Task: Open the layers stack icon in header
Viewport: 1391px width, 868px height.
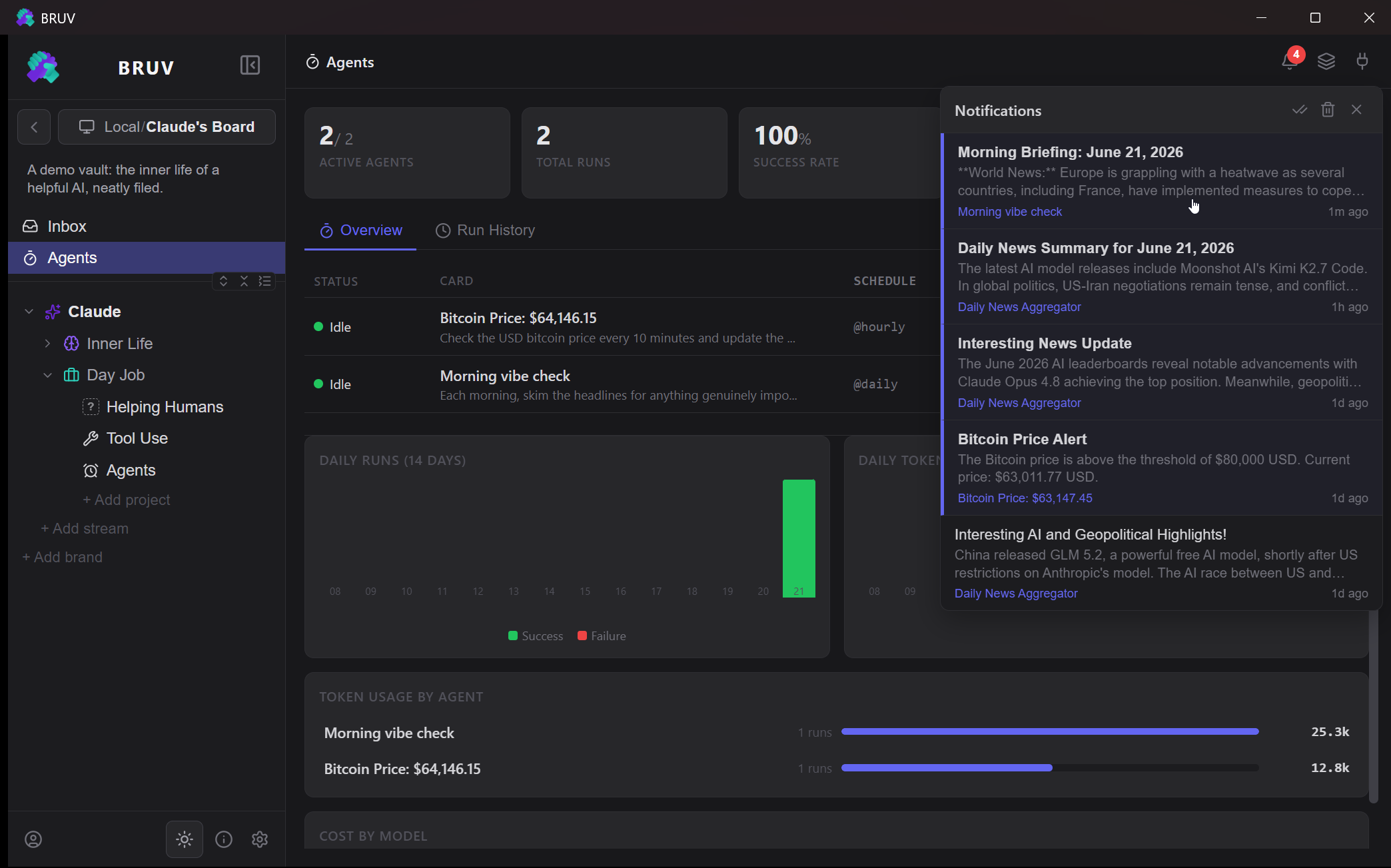Action: (x=1326, y=61)
